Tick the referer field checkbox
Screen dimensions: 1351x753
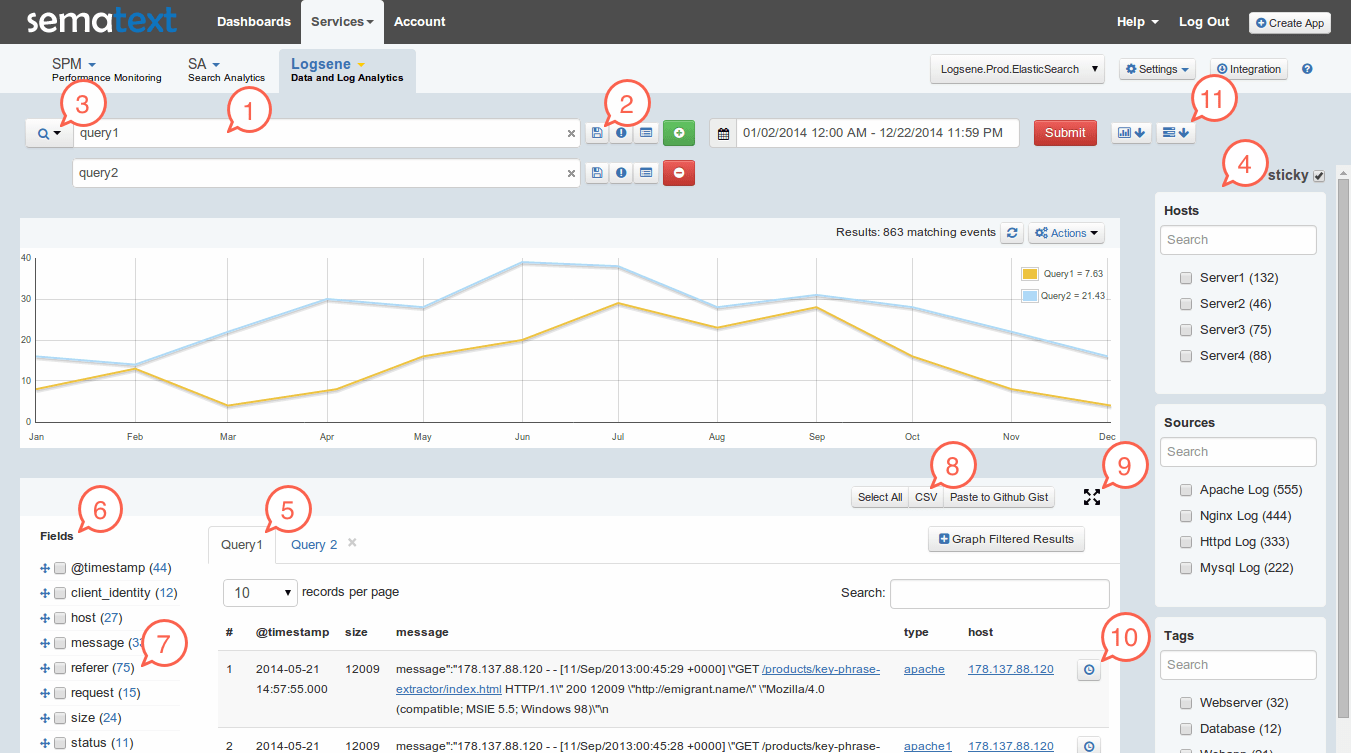(60, 668)
